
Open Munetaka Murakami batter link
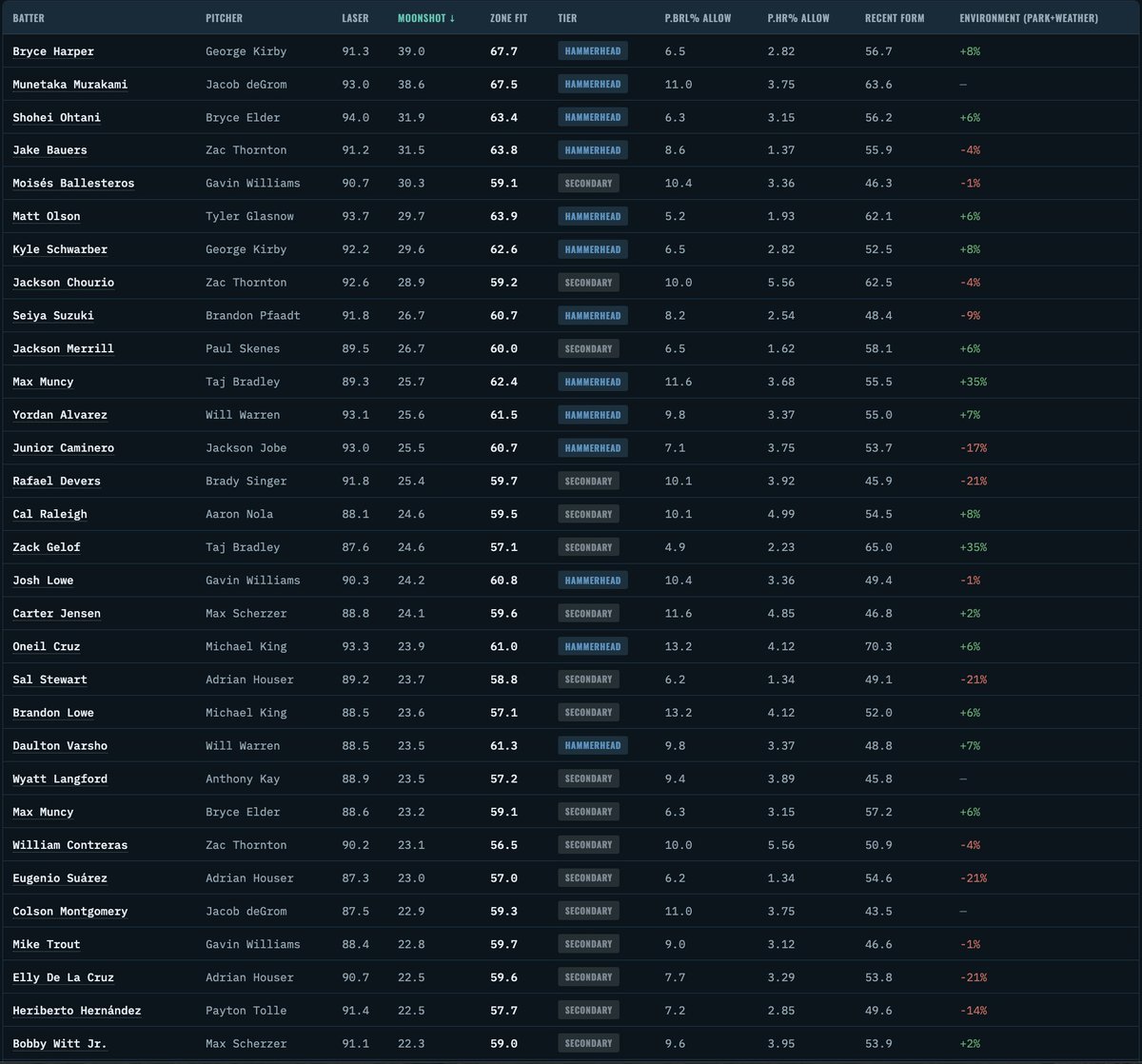(70, 85)
